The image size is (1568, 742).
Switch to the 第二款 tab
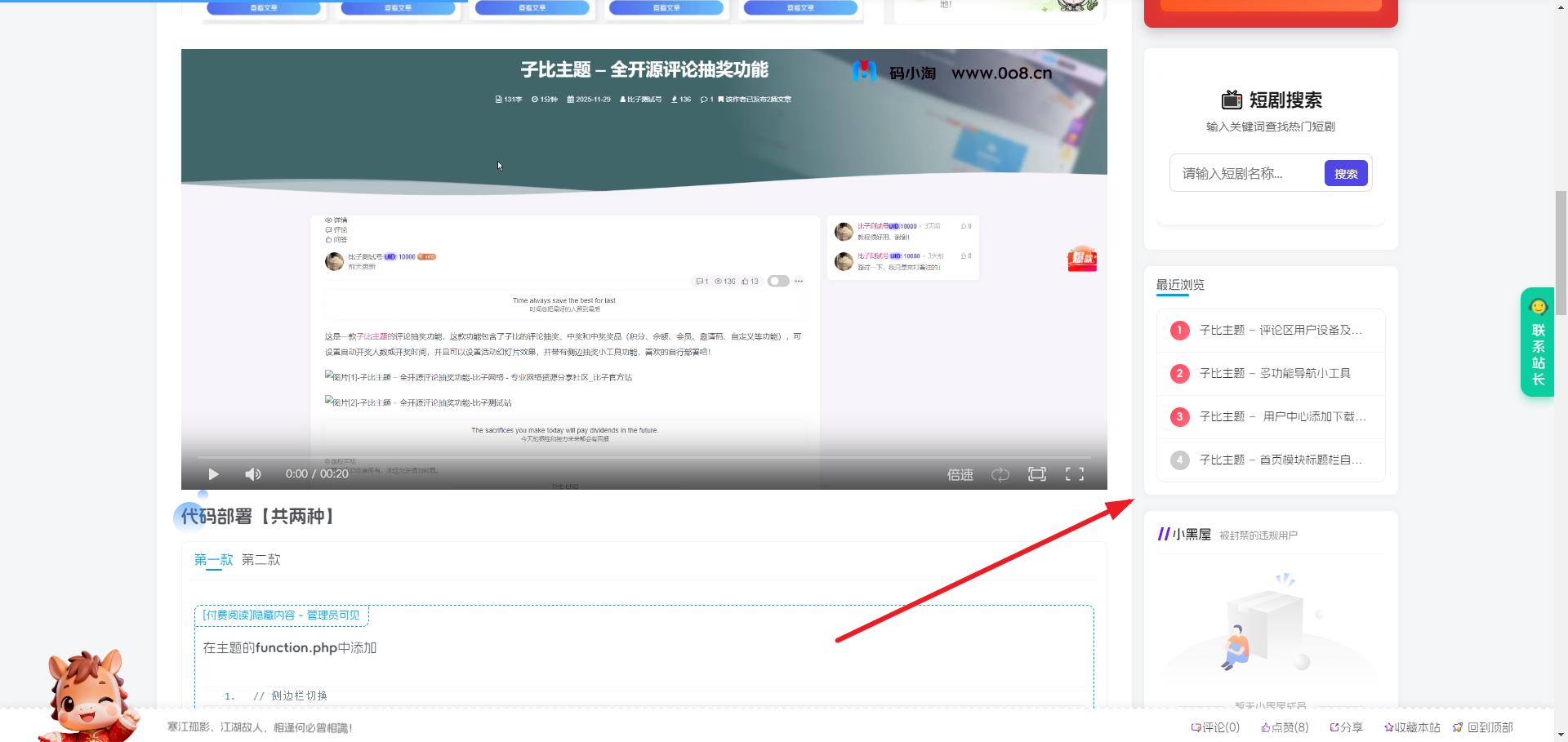[x=261, y=559]
